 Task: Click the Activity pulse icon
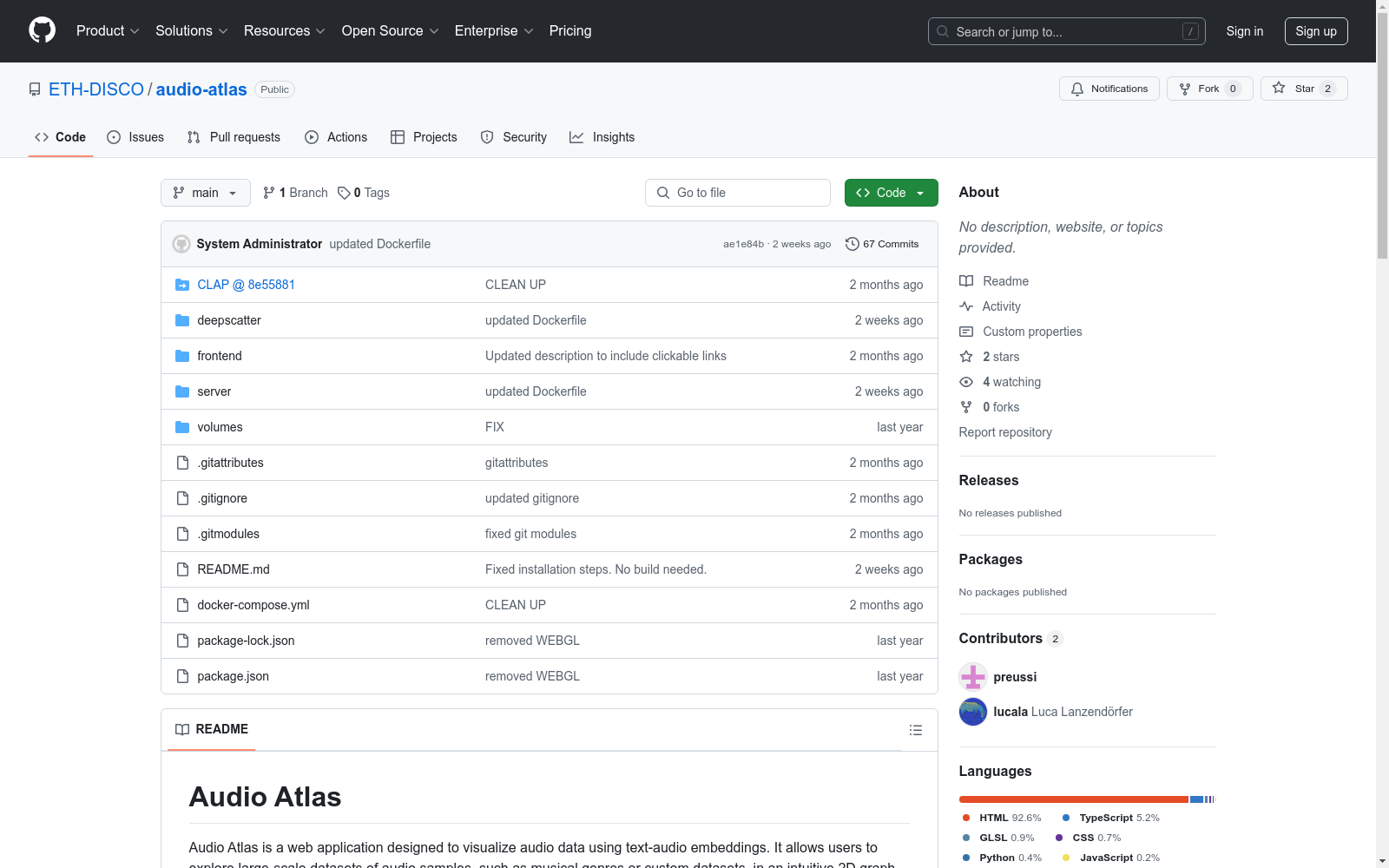pyautogui.click(x=966, y=306)
